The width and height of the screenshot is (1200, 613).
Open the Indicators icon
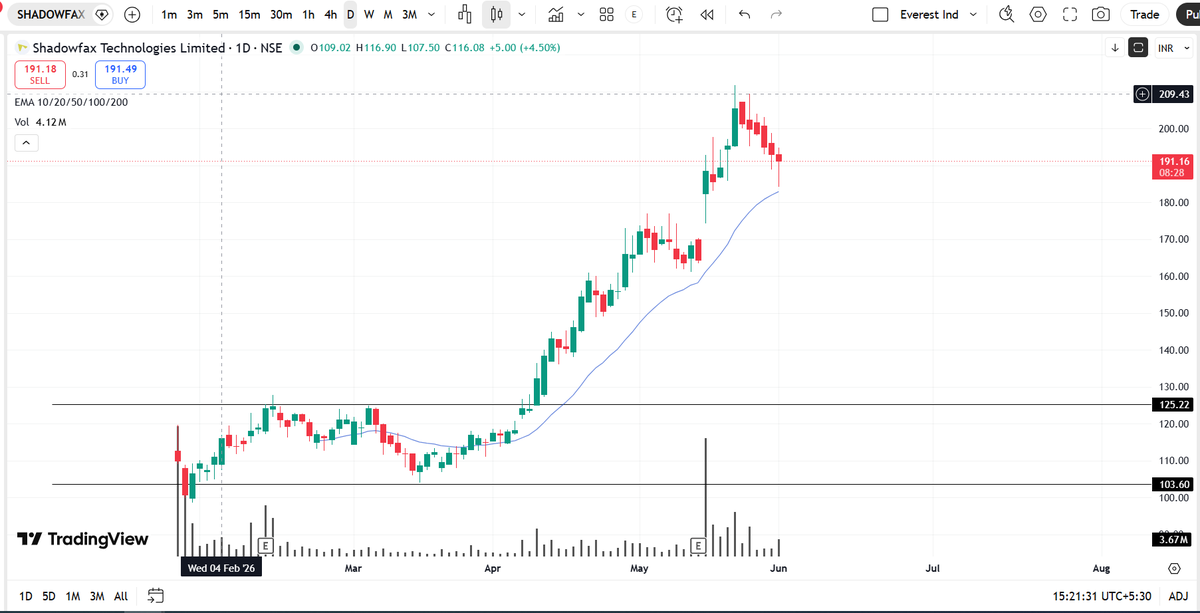[556, 14]
